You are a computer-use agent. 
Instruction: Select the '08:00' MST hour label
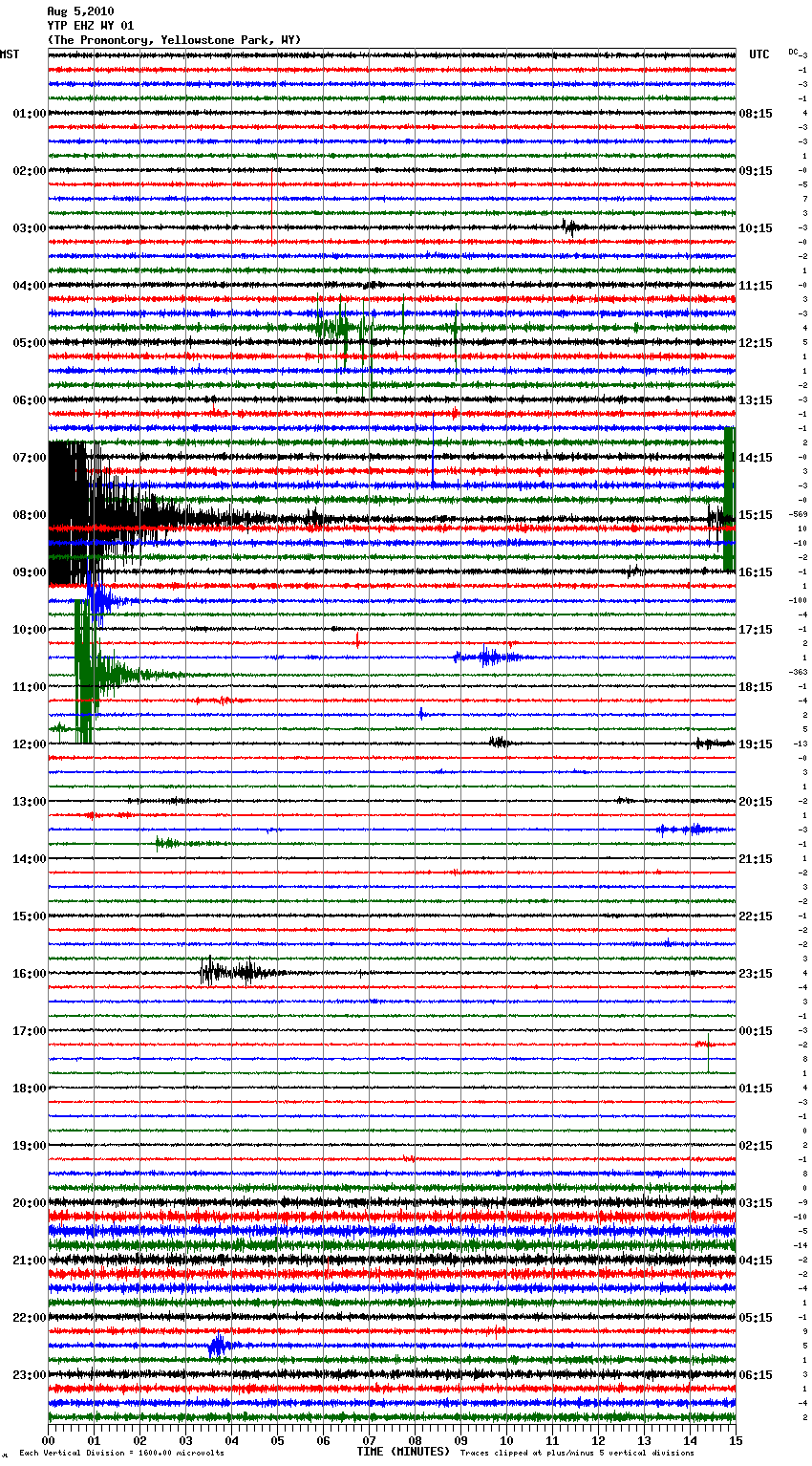(x=30, y=515)
